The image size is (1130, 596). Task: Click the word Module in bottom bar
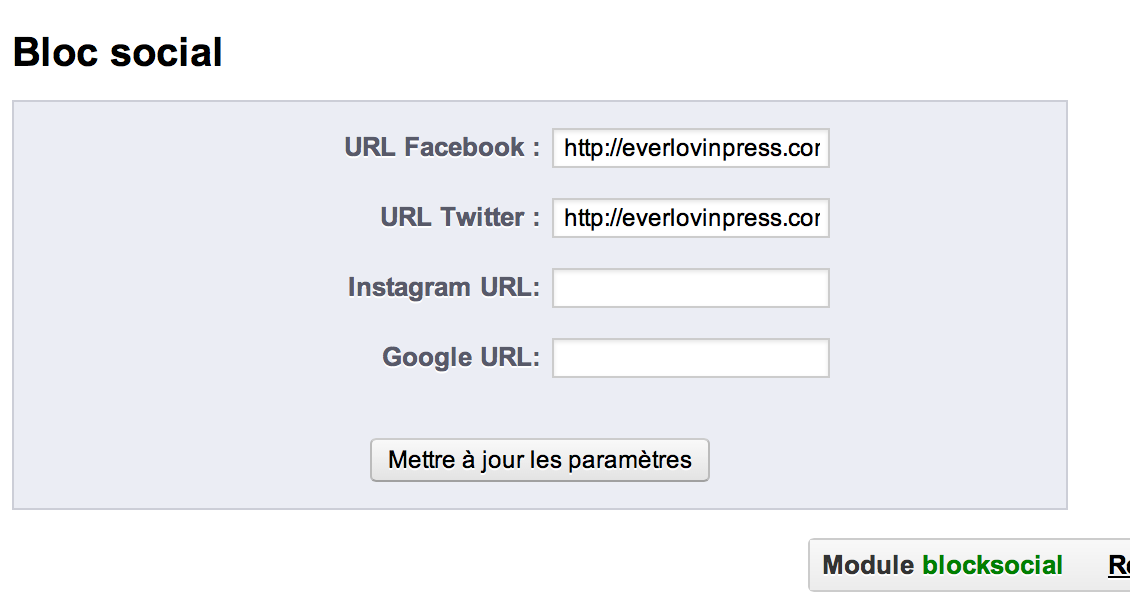[x=868, y=566]
